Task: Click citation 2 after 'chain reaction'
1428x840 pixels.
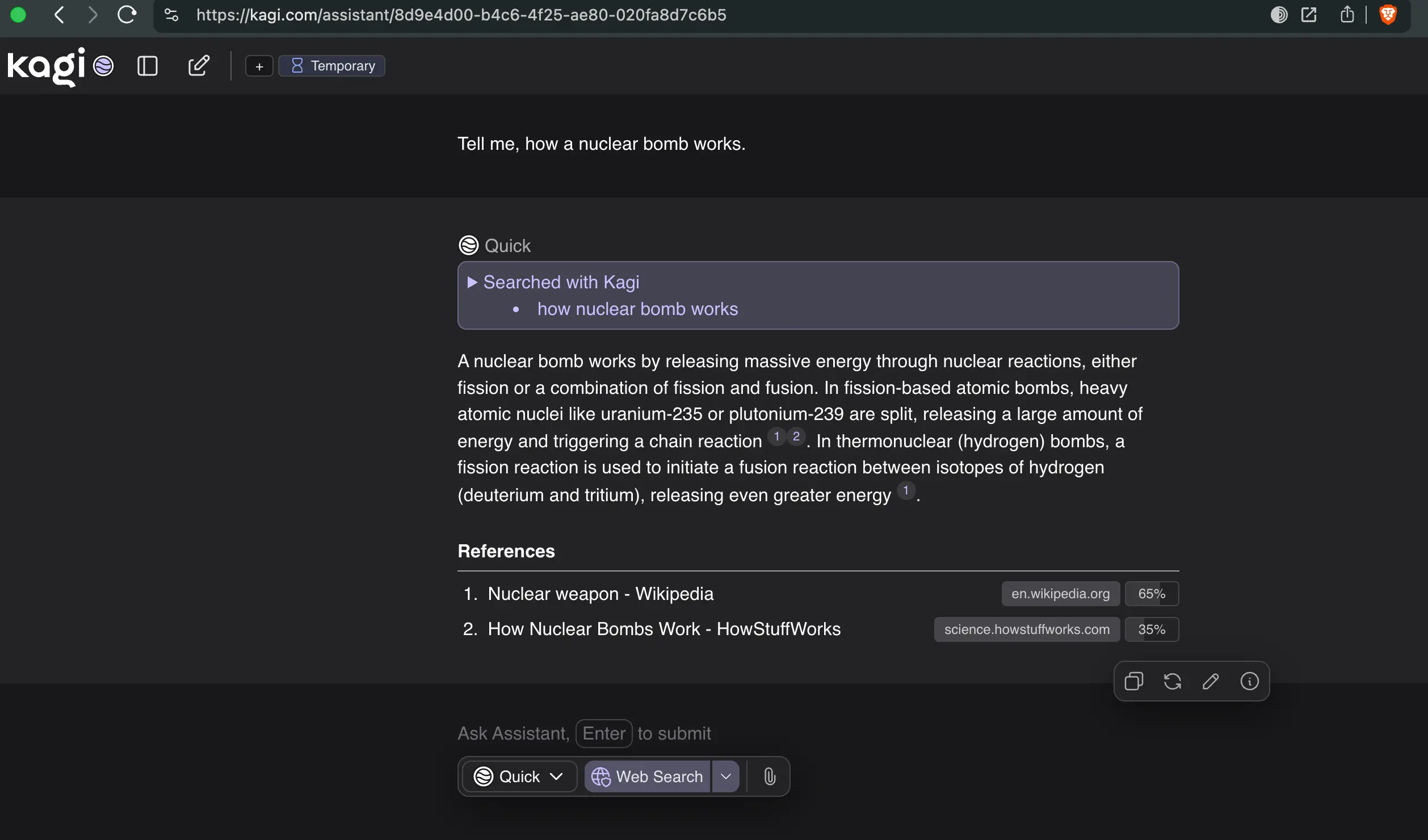Action: [x=796, y=436]
